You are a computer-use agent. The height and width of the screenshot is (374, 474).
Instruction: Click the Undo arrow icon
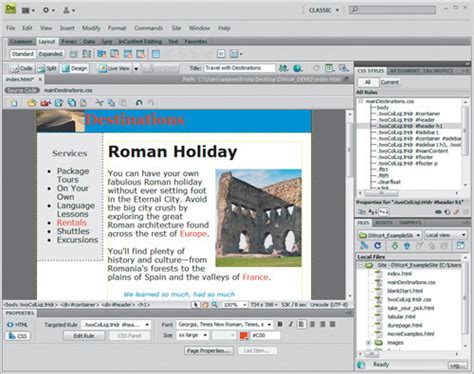click(139, 103)
